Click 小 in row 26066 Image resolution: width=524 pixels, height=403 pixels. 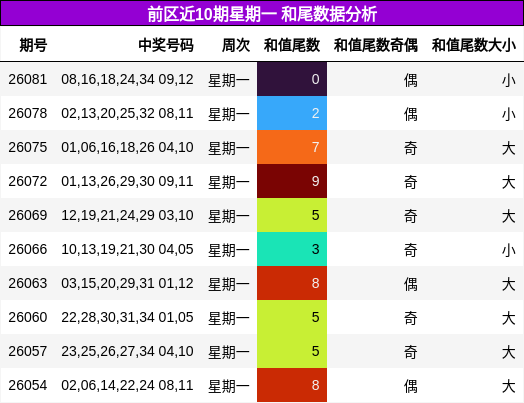click(x=509, y=250)
